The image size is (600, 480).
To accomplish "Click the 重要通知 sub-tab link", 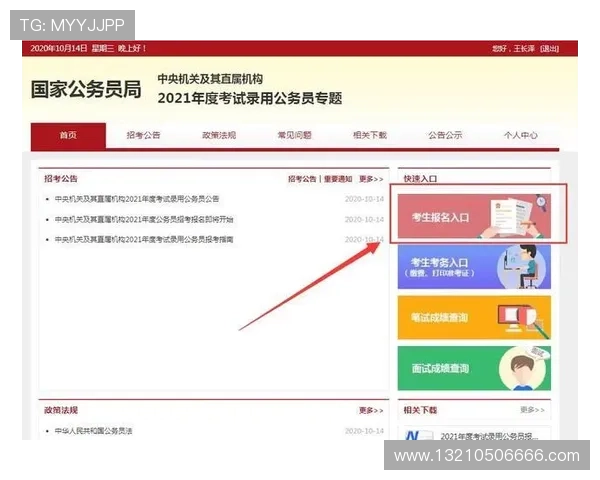I will coord(338,179).
